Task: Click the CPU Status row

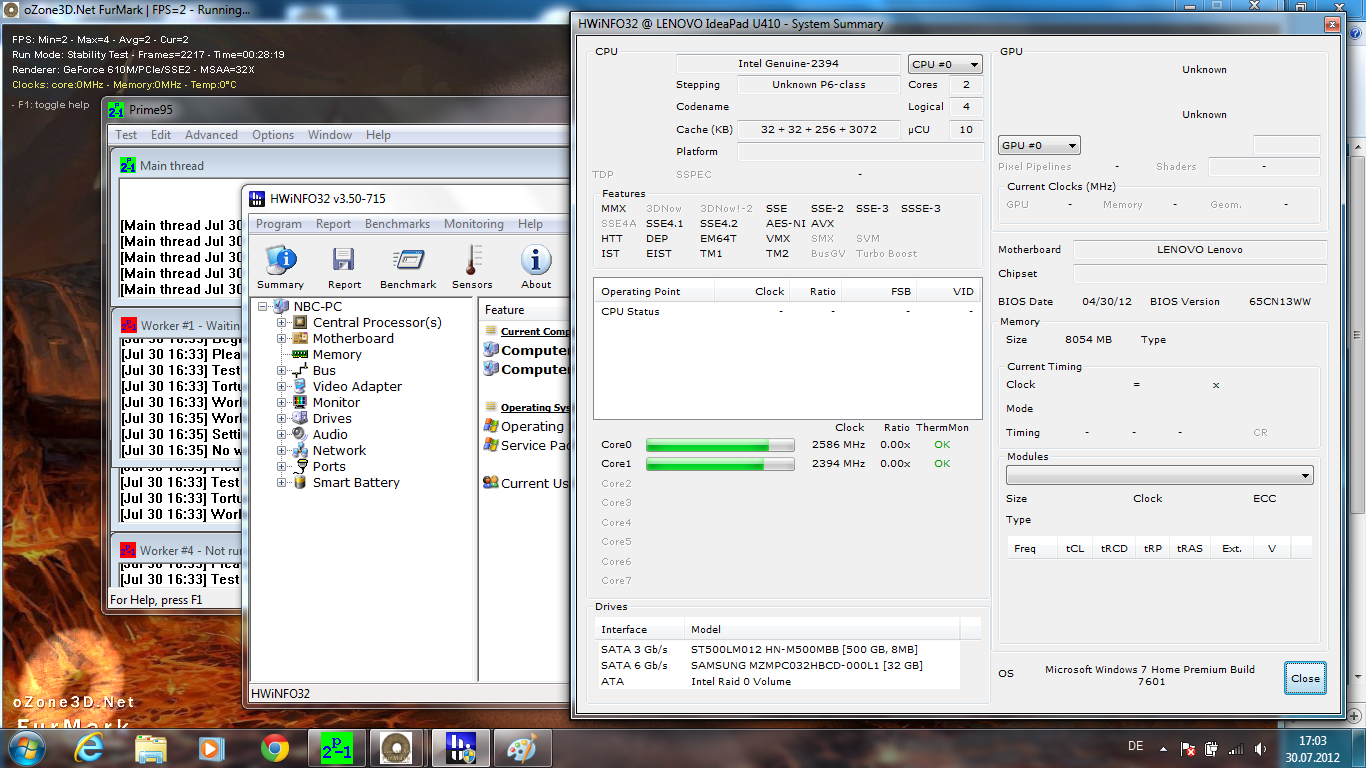Action: click(787, 311)
